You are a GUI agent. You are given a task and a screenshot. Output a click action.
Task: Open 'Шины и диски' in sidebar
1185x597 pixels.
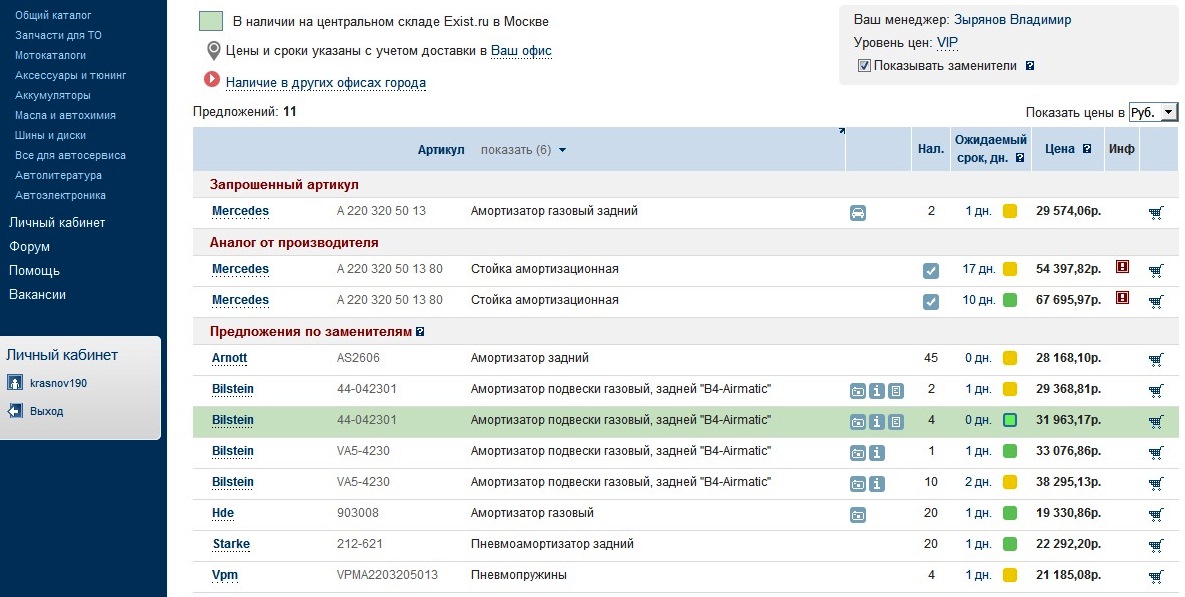click(51, 135)
